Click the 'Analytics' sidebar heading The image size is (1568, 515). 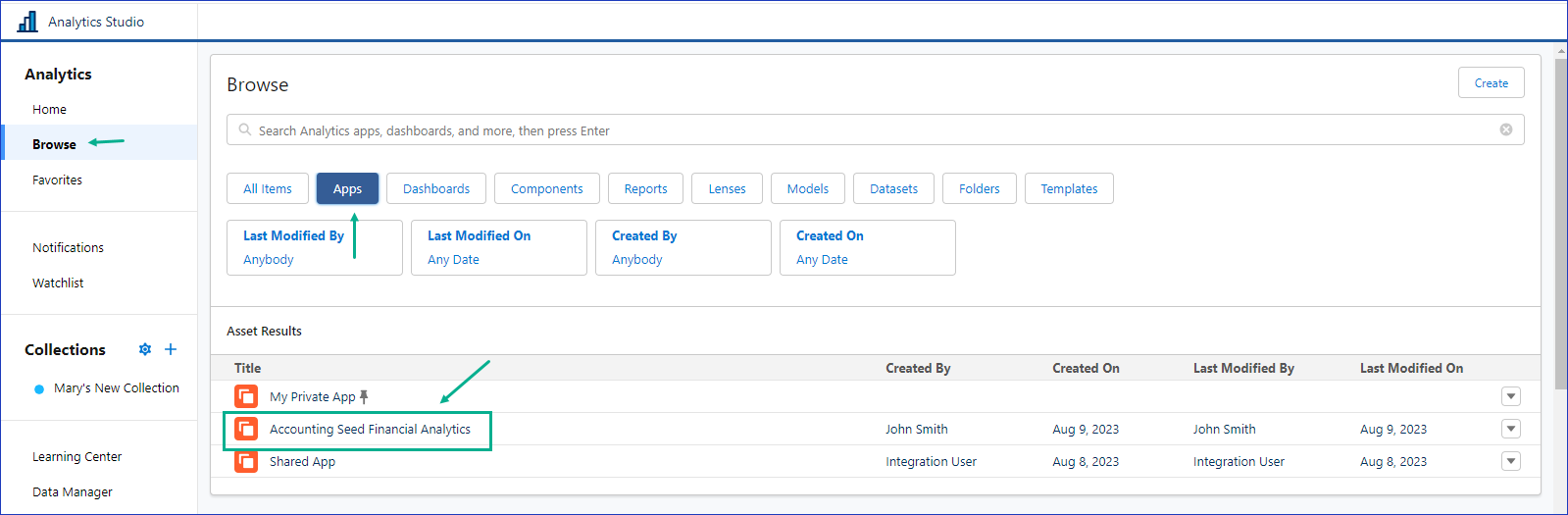(58, 74)
